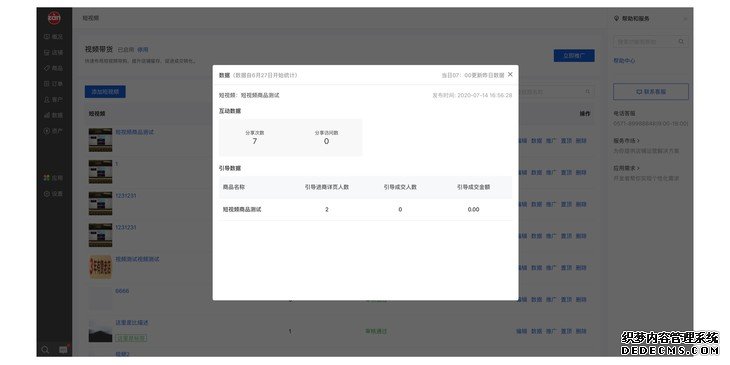
Task: Click the 0.00 amount cell
Action: (x=473, y=210)
